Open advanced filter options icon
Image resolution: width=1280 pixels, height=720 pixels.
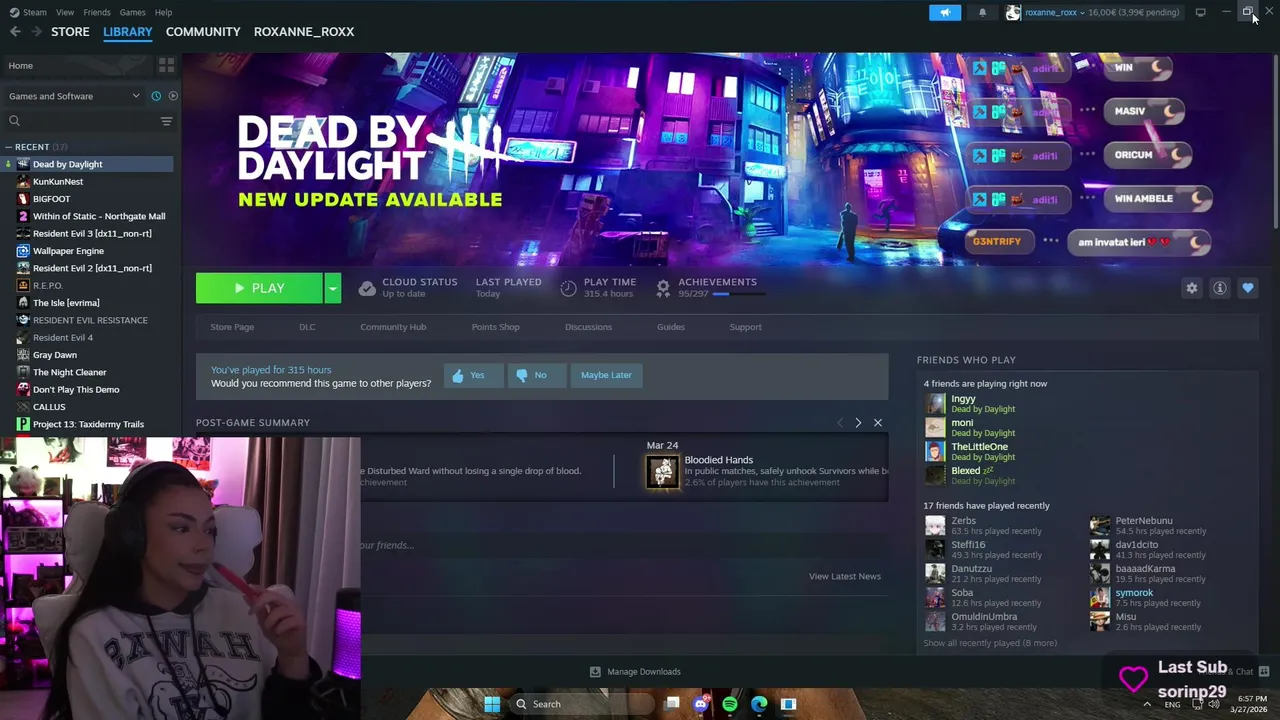pos(166,121)
